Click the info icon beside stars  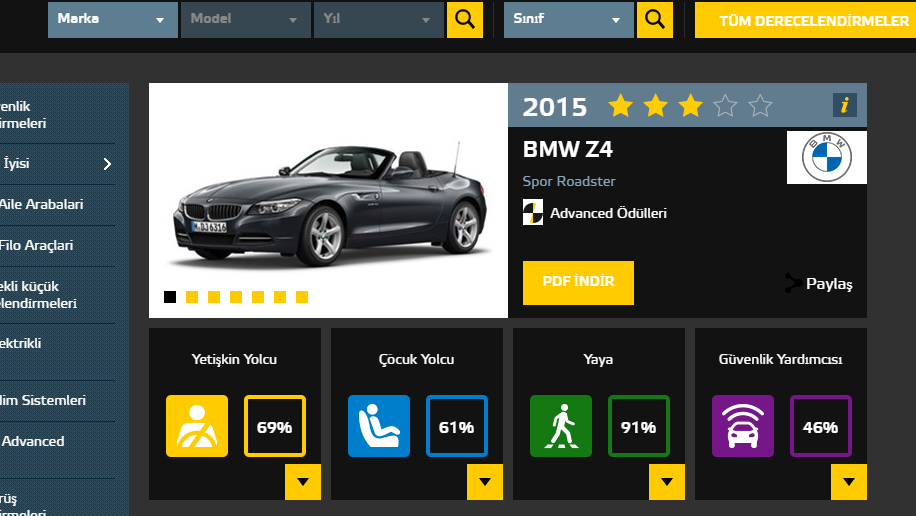pos(845,105)
